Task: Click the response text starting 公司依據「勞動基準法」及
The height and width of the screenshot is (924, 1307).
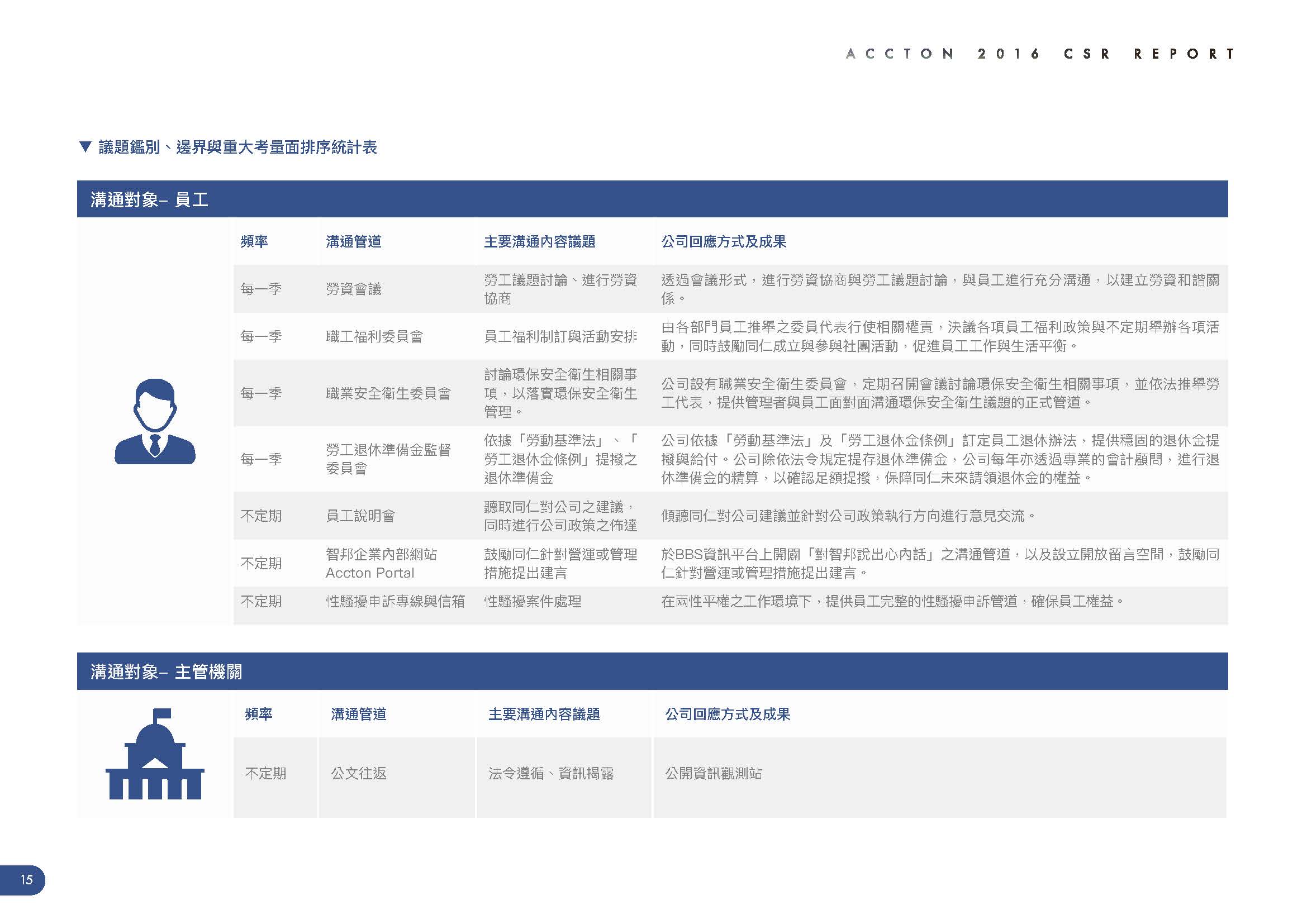Action: click(x=940, y=459)
